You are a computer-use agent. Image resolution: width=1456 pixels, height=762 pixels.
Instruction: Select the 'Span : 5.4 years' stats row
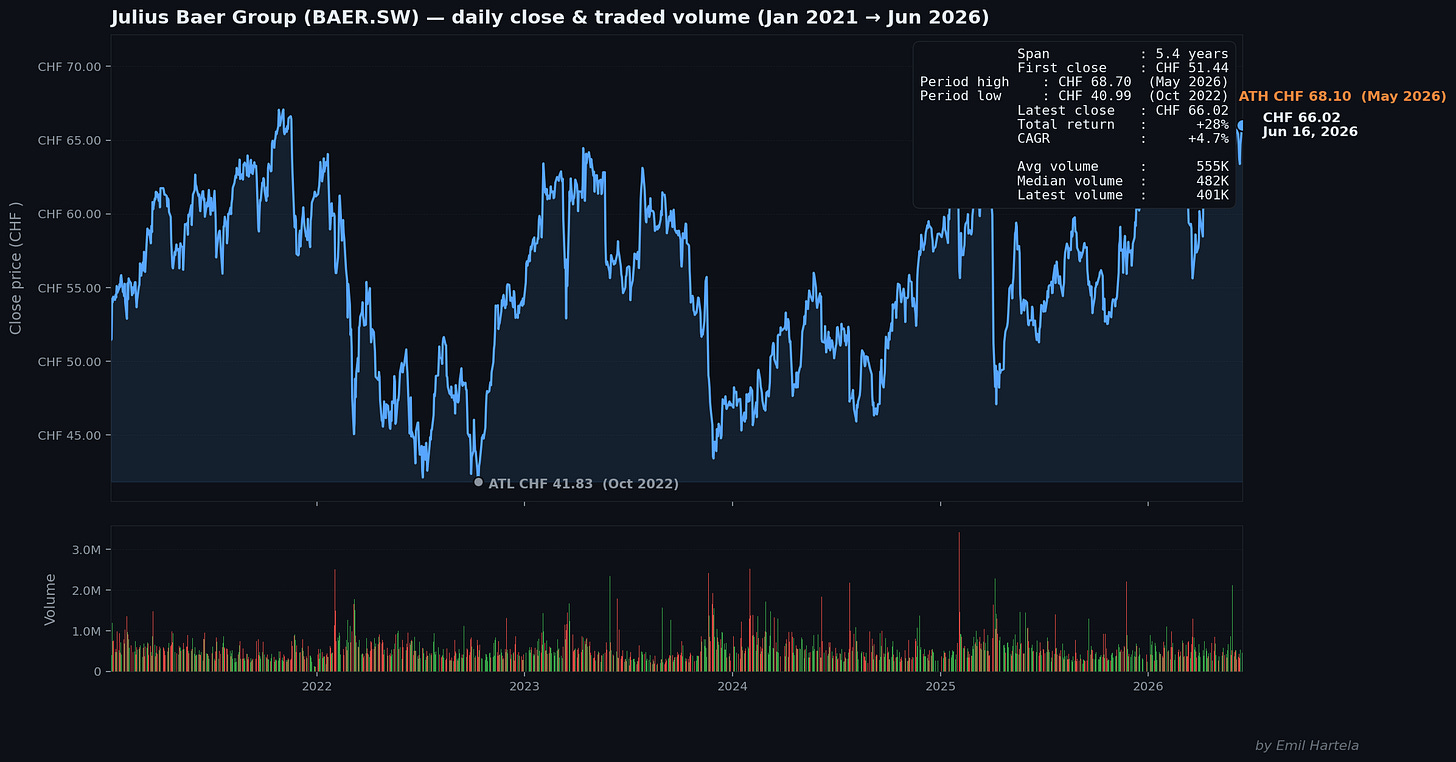coord(1123,53)
